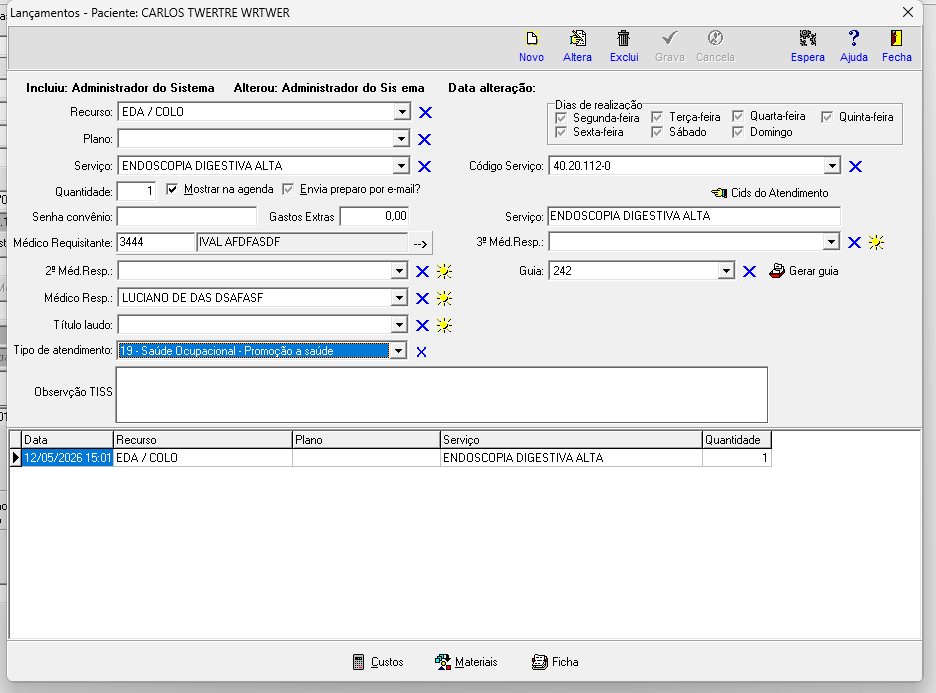The height and width of the screenshot is (693, 936).
Task: Click the Observção TISS text area
Action: (x=442, y=395)
